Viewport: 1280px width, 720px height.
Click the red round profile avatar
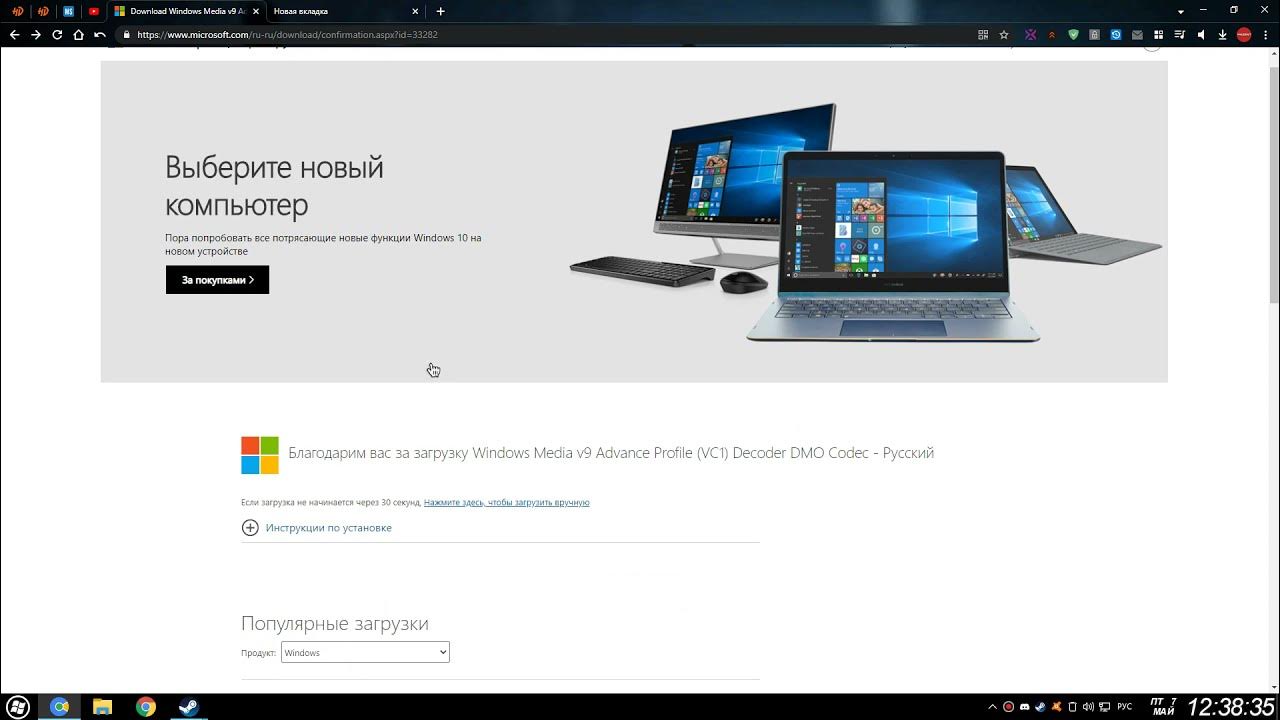[1244, 35]
